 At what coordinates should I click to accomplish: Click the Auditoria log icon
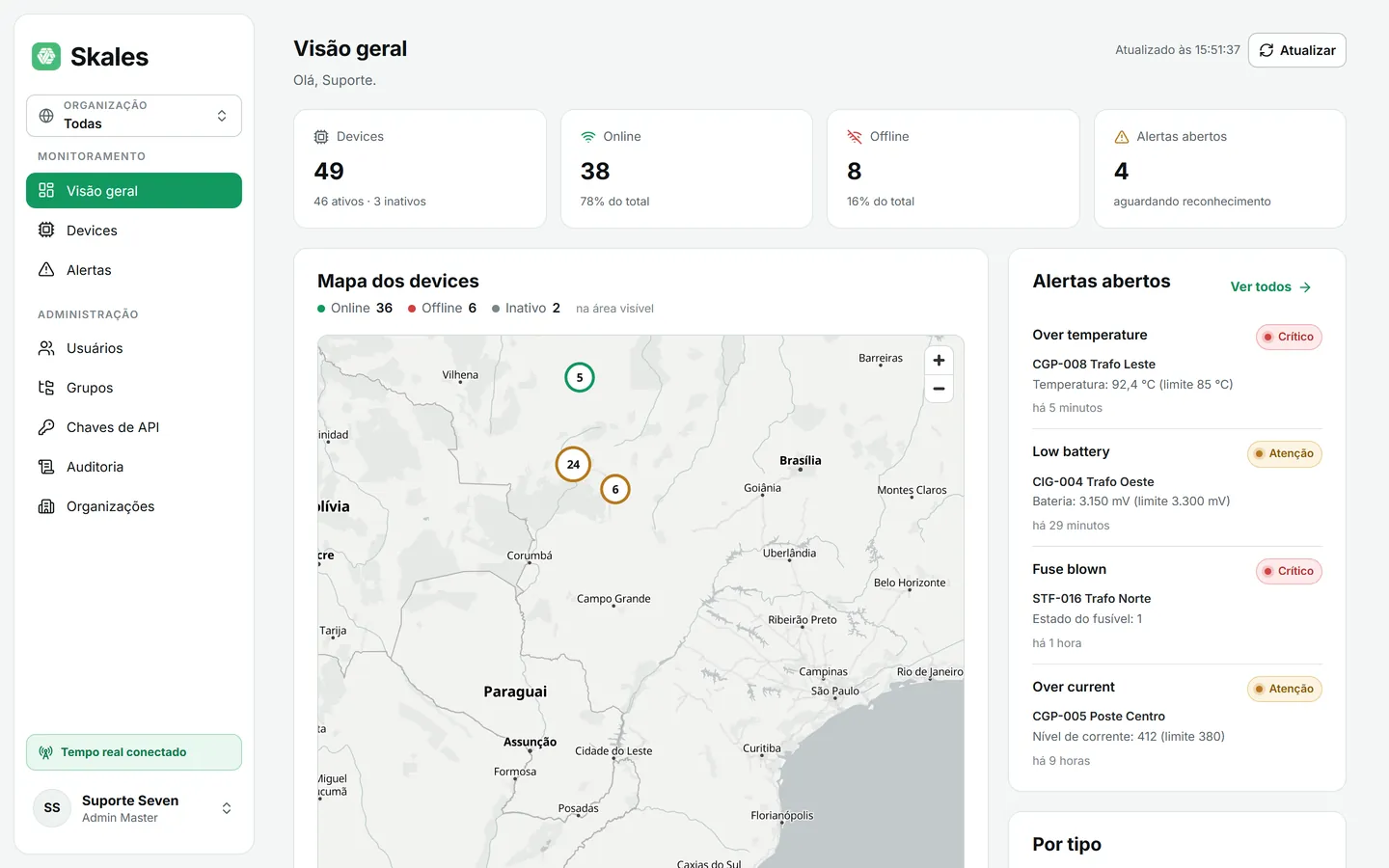tap(46, 467)
